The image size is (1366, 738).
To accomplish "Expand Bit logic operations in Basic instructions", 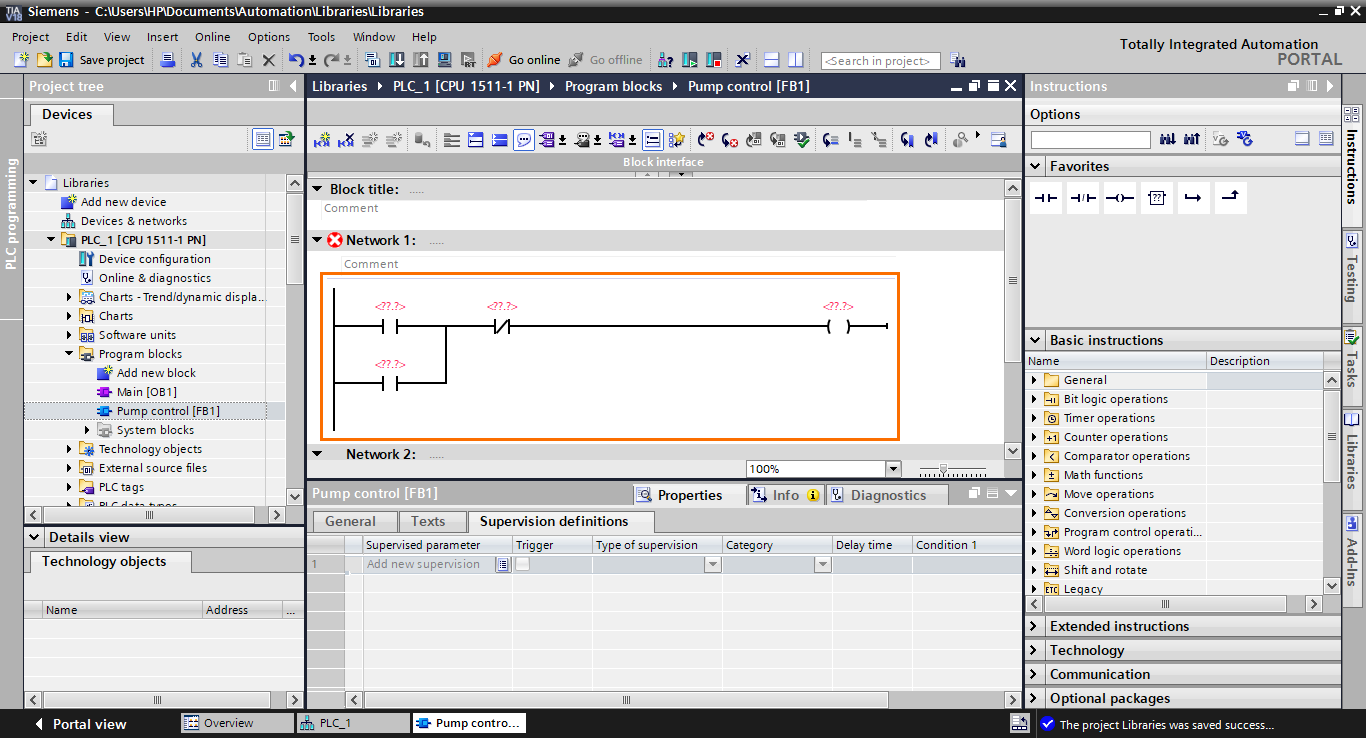I will click(1036, 398).
